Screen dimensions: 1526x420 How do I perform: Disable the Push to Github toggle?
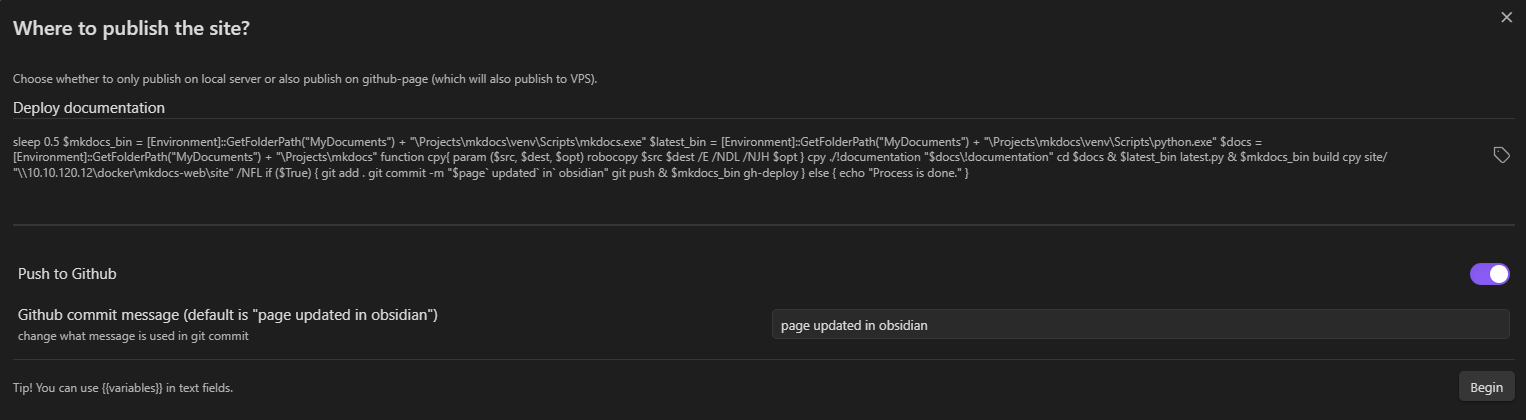click(1489, 274)
